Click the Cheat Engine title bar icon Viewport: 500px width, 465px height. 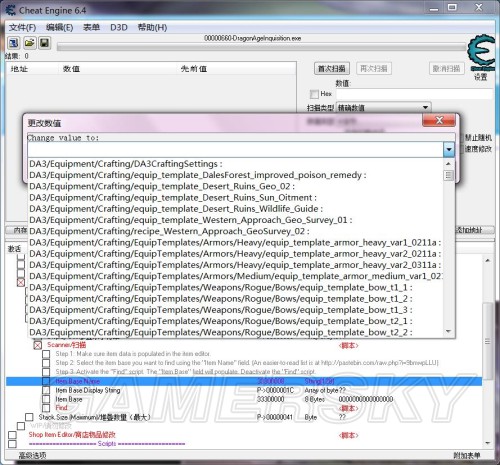[11, 10]
